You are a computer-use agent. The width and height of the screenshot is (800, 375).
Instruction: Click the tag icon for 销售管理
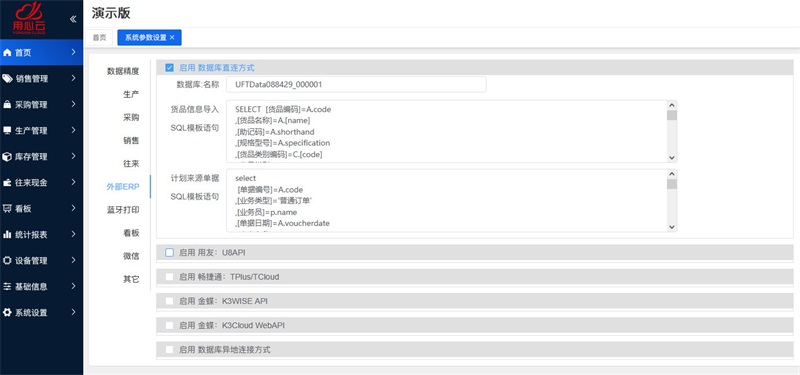click(7, 79)
